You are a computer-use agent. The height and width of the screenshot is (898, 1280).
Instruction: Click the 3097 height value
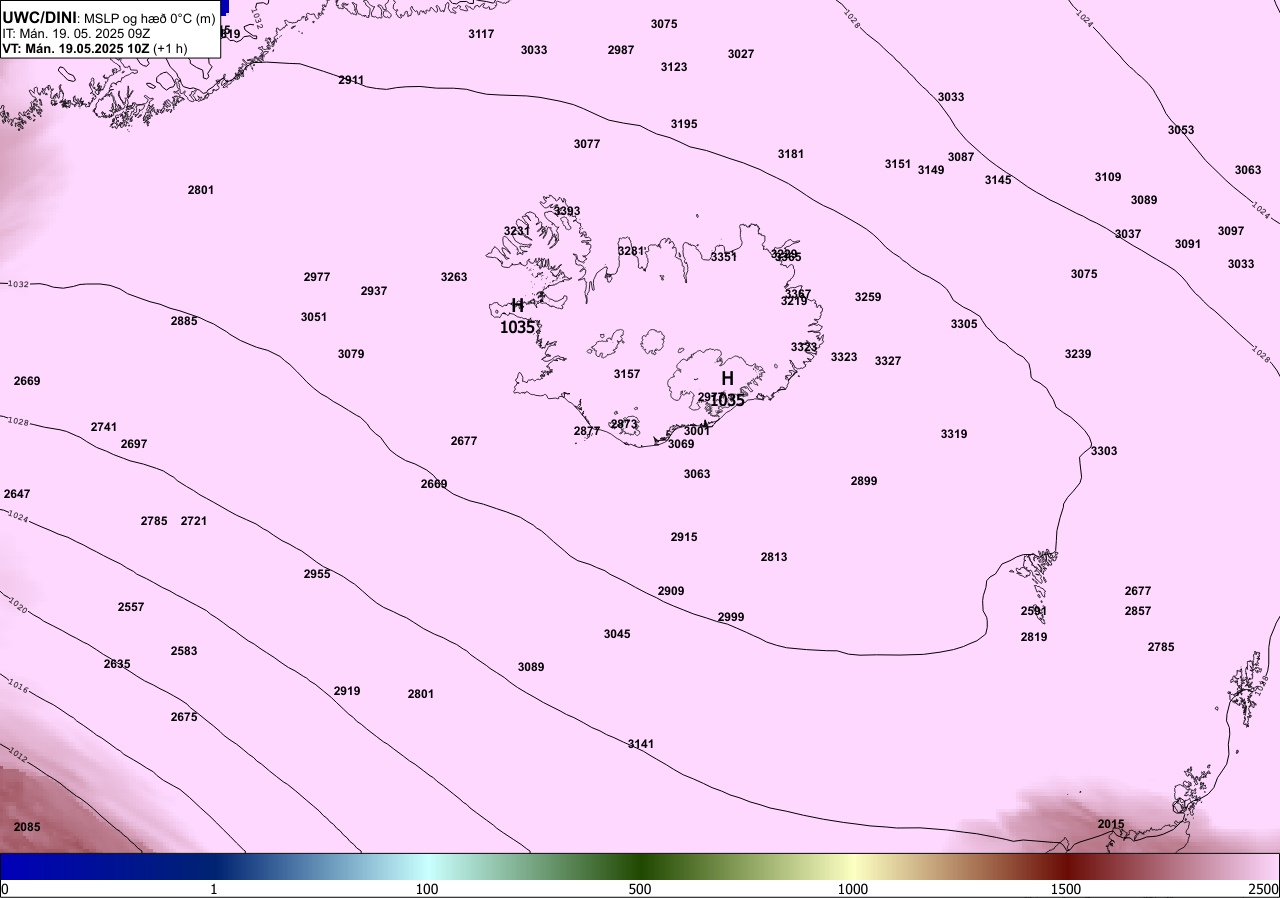[1231, 231]
